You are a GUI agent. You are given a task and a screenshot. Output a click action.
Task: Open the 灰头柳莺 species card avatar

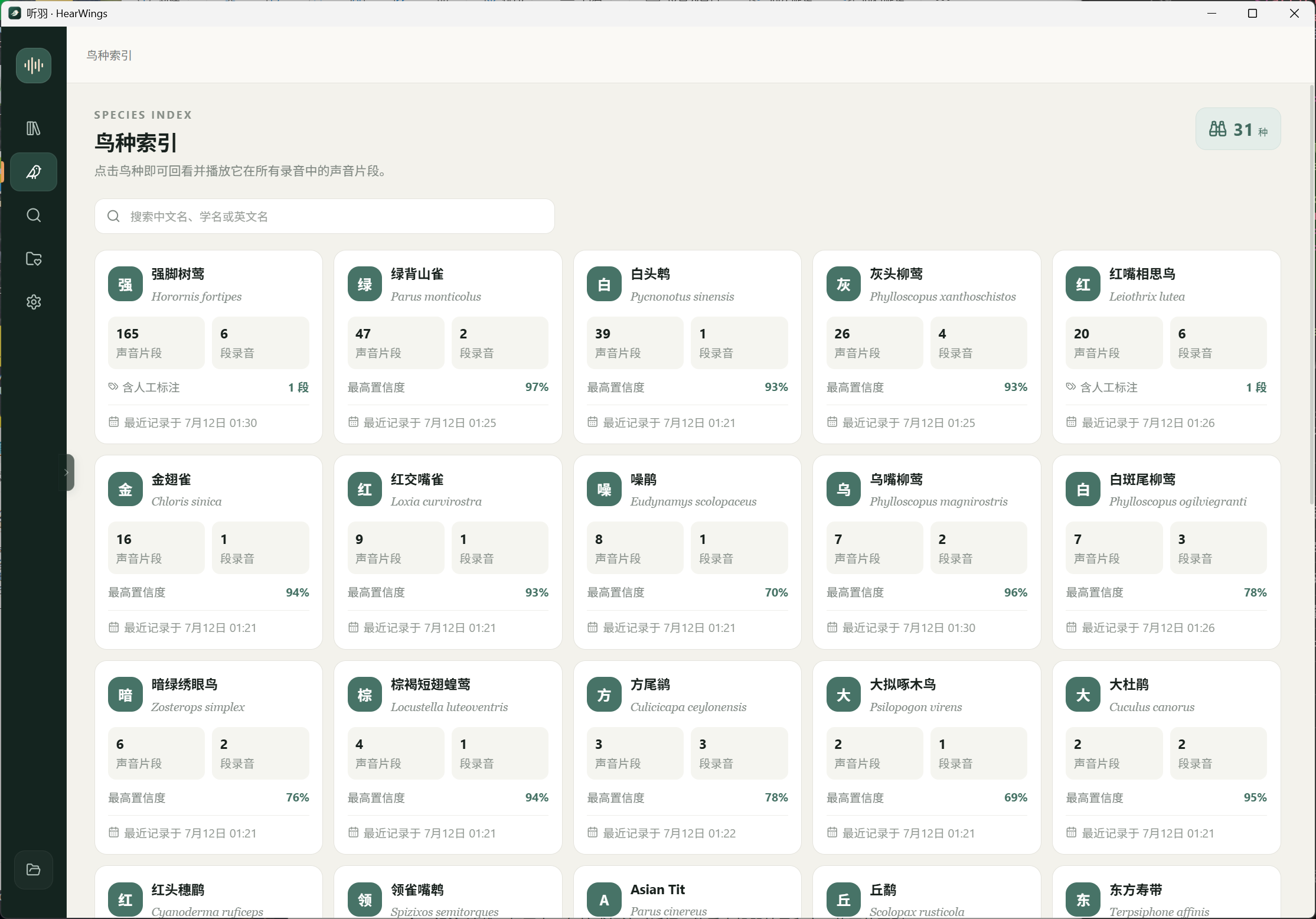click(x=844, y=284)
